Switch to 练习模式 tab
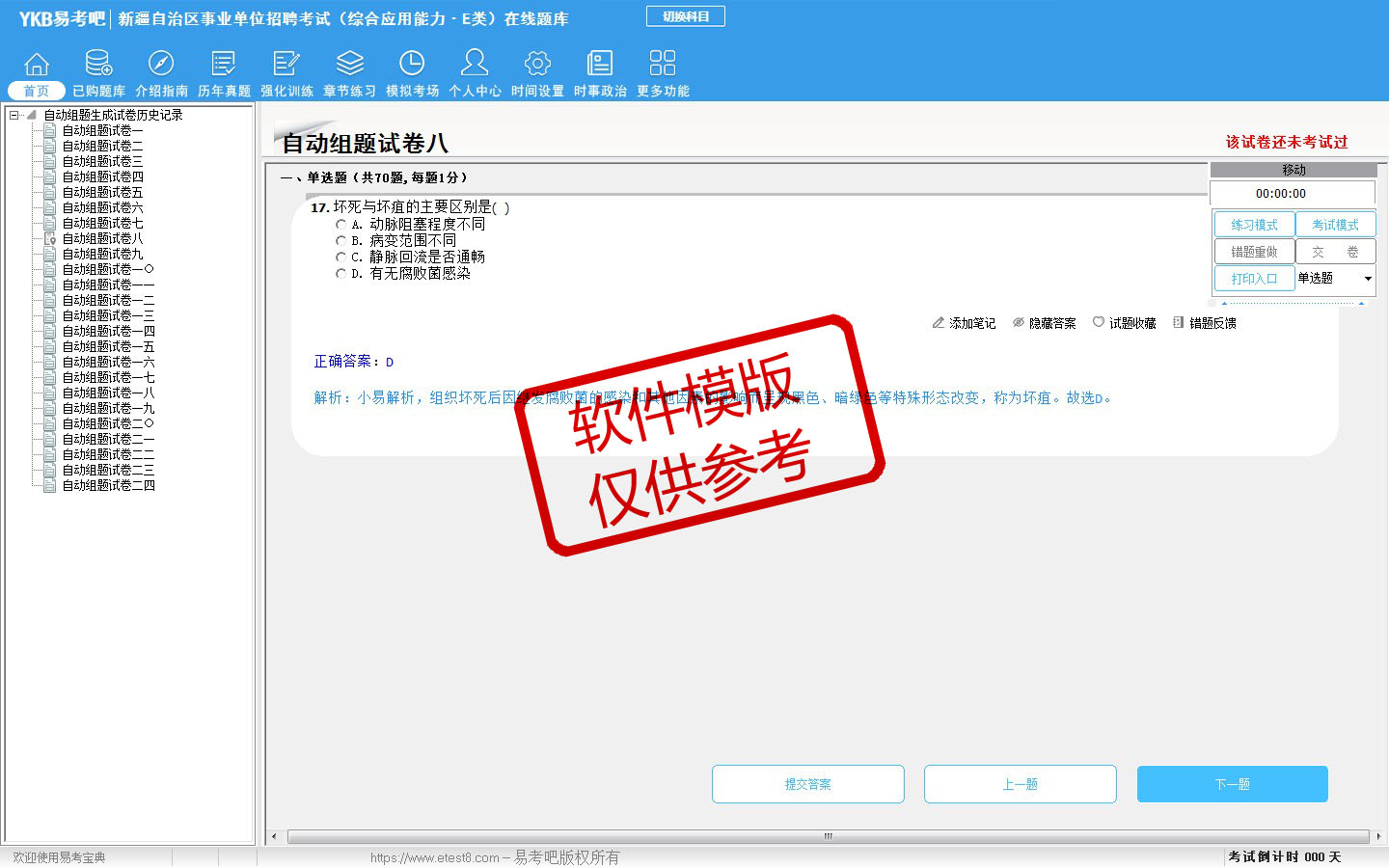This screenshot has height=868, width=1389. [x=1254, y=225]
